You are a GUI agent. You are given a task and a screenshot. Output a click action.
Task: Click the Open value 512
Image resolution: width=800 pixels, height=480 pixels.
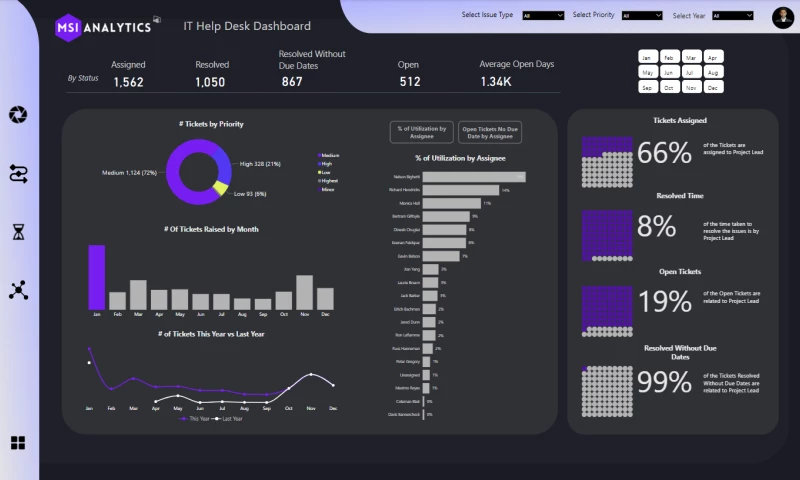(x=410, y=82)
